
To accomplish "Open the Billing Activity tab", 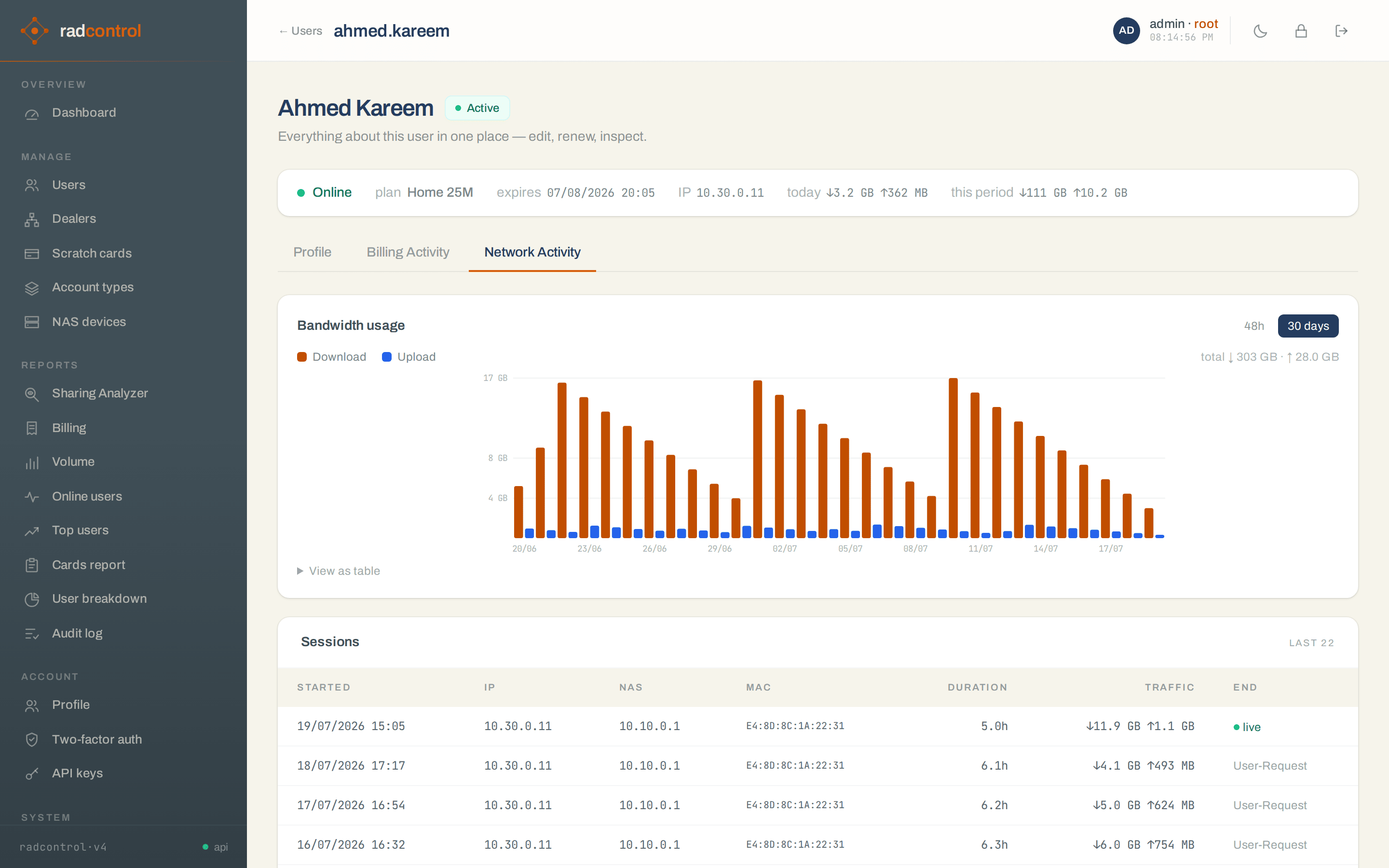I will pyautogui.click(x=408, y=252).
